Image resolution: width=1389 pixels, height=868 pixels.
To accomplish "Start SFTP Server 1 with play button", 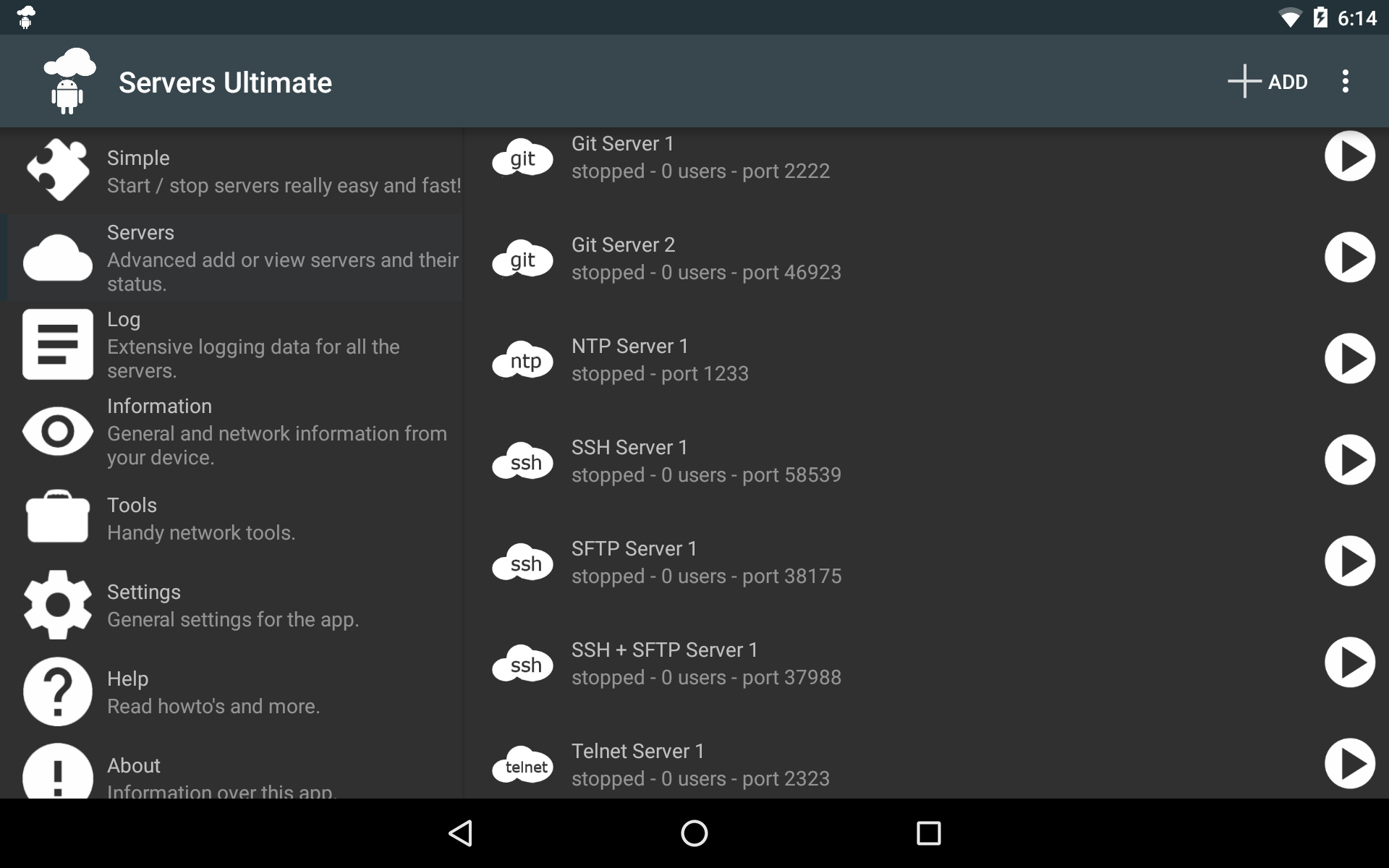I will 1349,561.
